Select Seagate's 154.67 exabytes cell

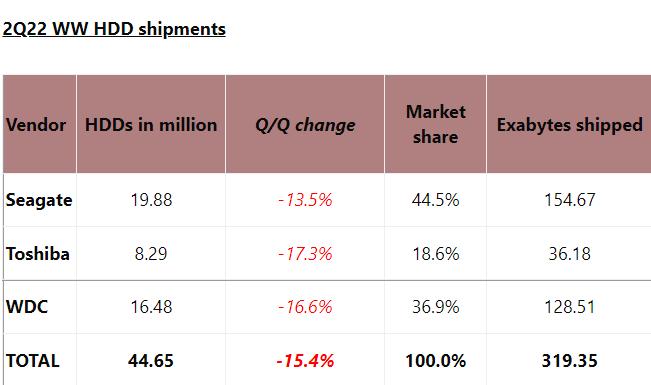570,200
